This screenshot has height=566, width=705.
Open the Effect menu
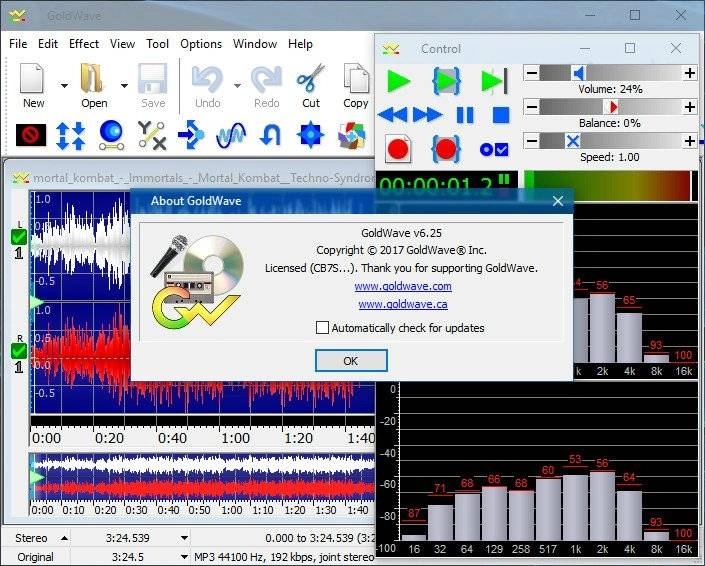[84, 44]
